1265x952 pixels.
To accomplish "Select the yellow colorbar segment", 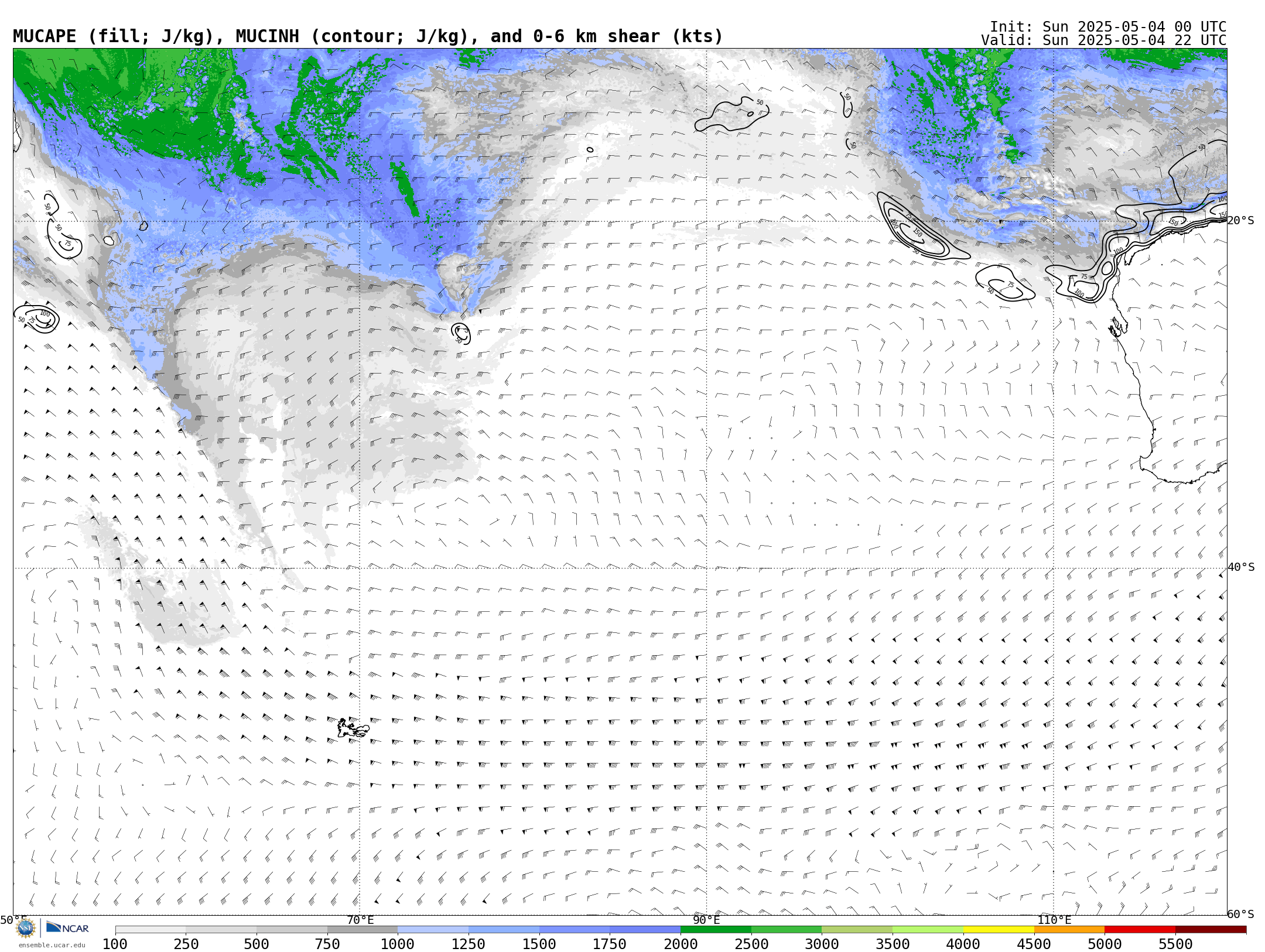I will click(999, 930).
